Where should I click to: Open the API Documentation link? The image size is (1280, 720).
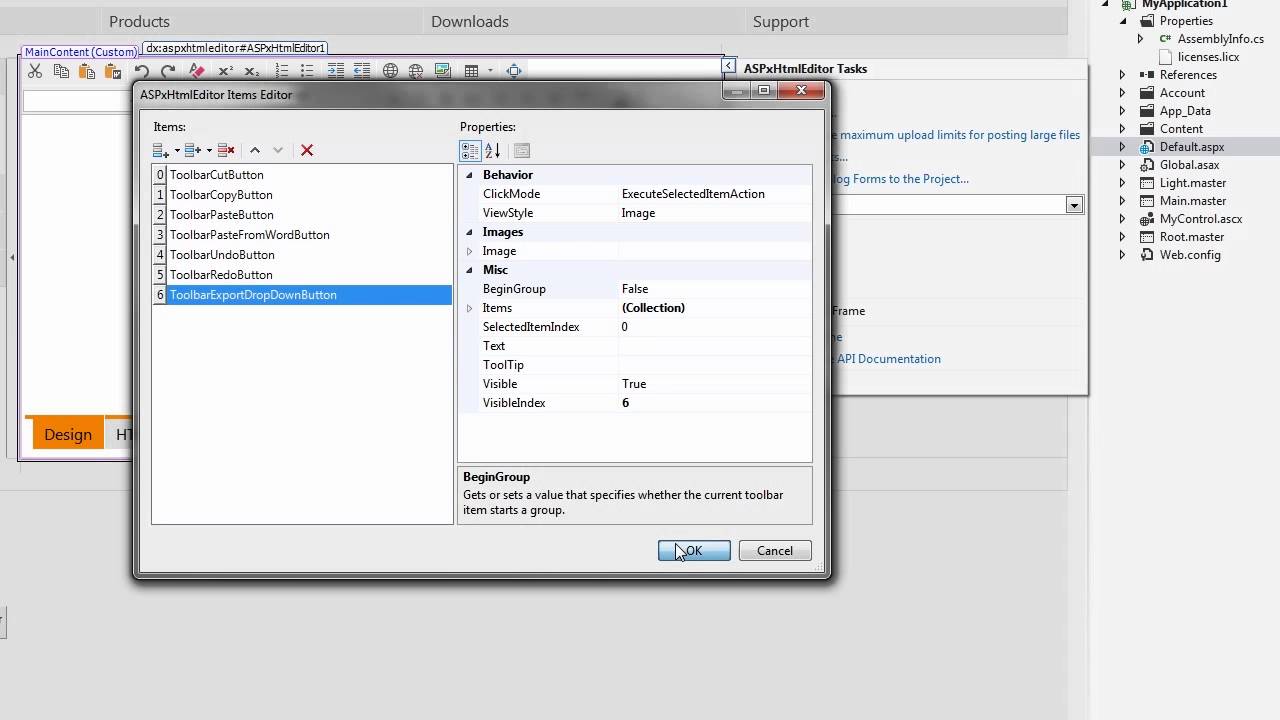coord(888,359)
